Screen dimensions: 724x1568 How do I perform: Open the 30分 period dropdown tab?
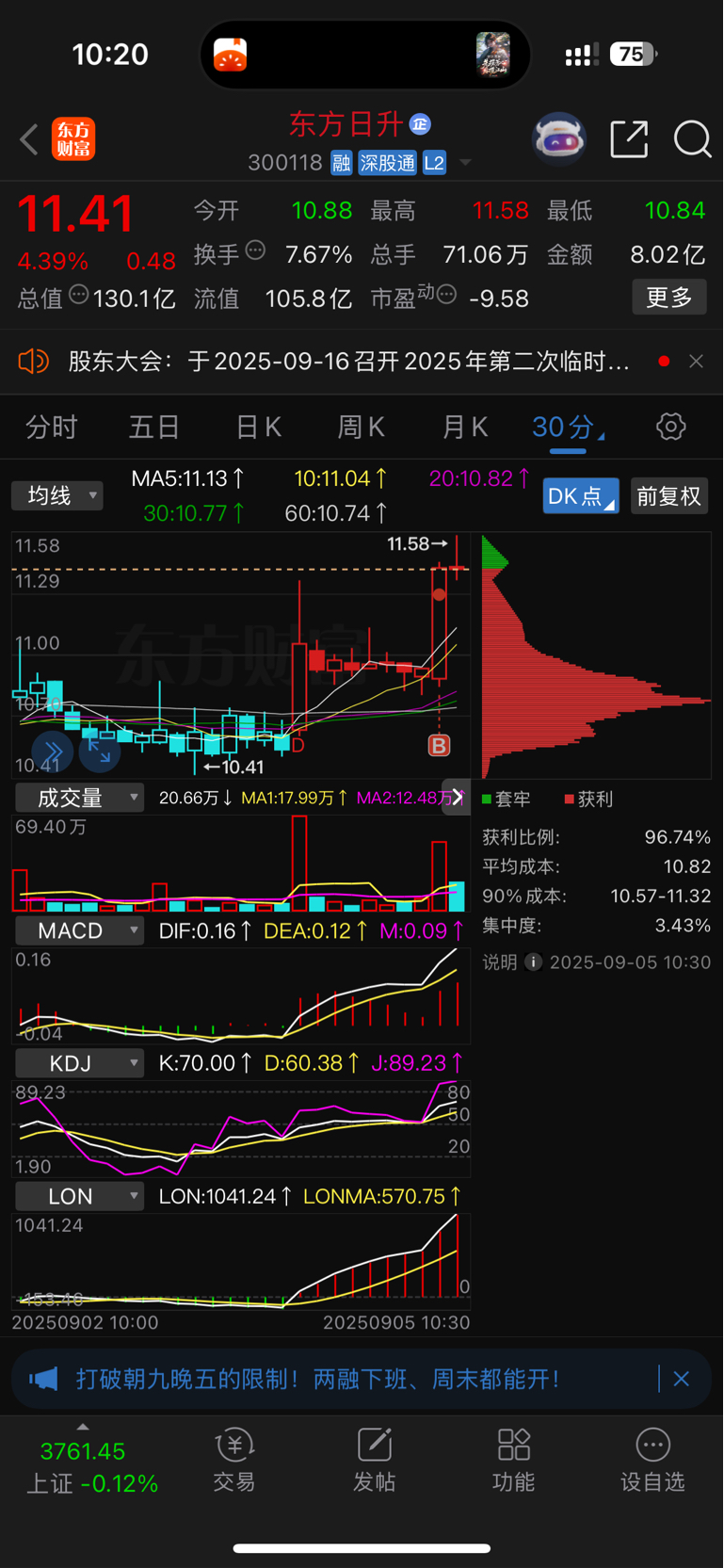click(568, 428)
